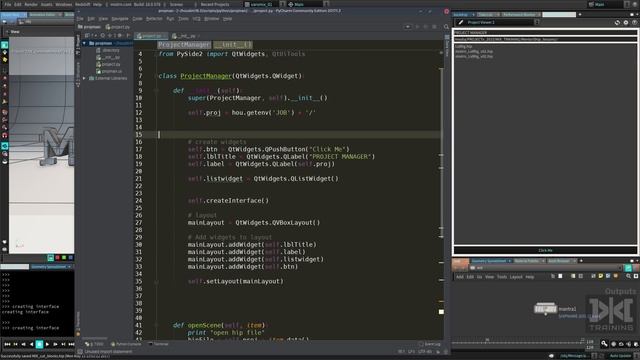This screenshot has width=640, height=360.
Task: Open the Houdini Windows menu
Action: (x=64, y=4)
